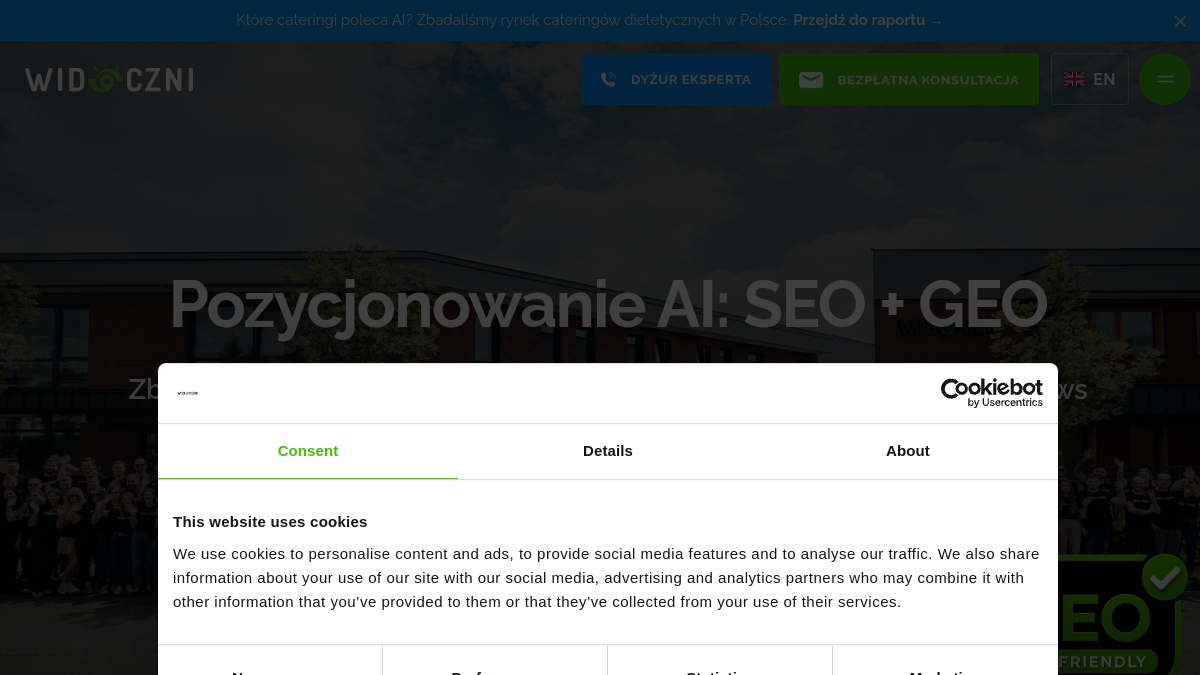Image resolution: width=1200 pixels, height=675 pixels.
Task: Click the Pozycjonowanie AI: SEO + GEO heading
Action: coord(608,304)
